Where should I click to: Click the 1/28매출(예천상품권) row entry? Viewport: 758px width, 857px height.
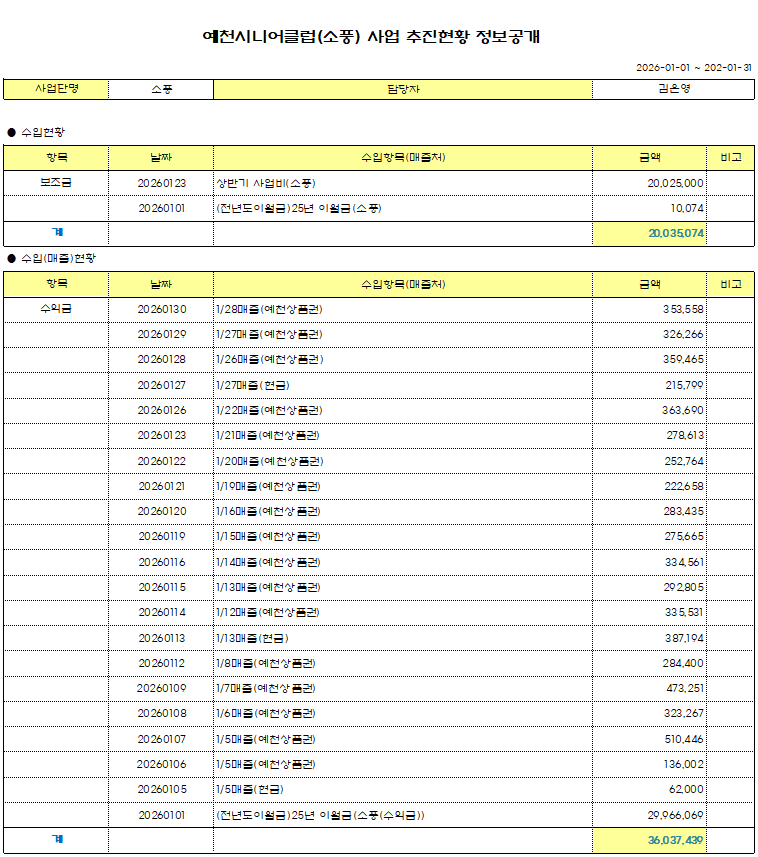[269, 309]
